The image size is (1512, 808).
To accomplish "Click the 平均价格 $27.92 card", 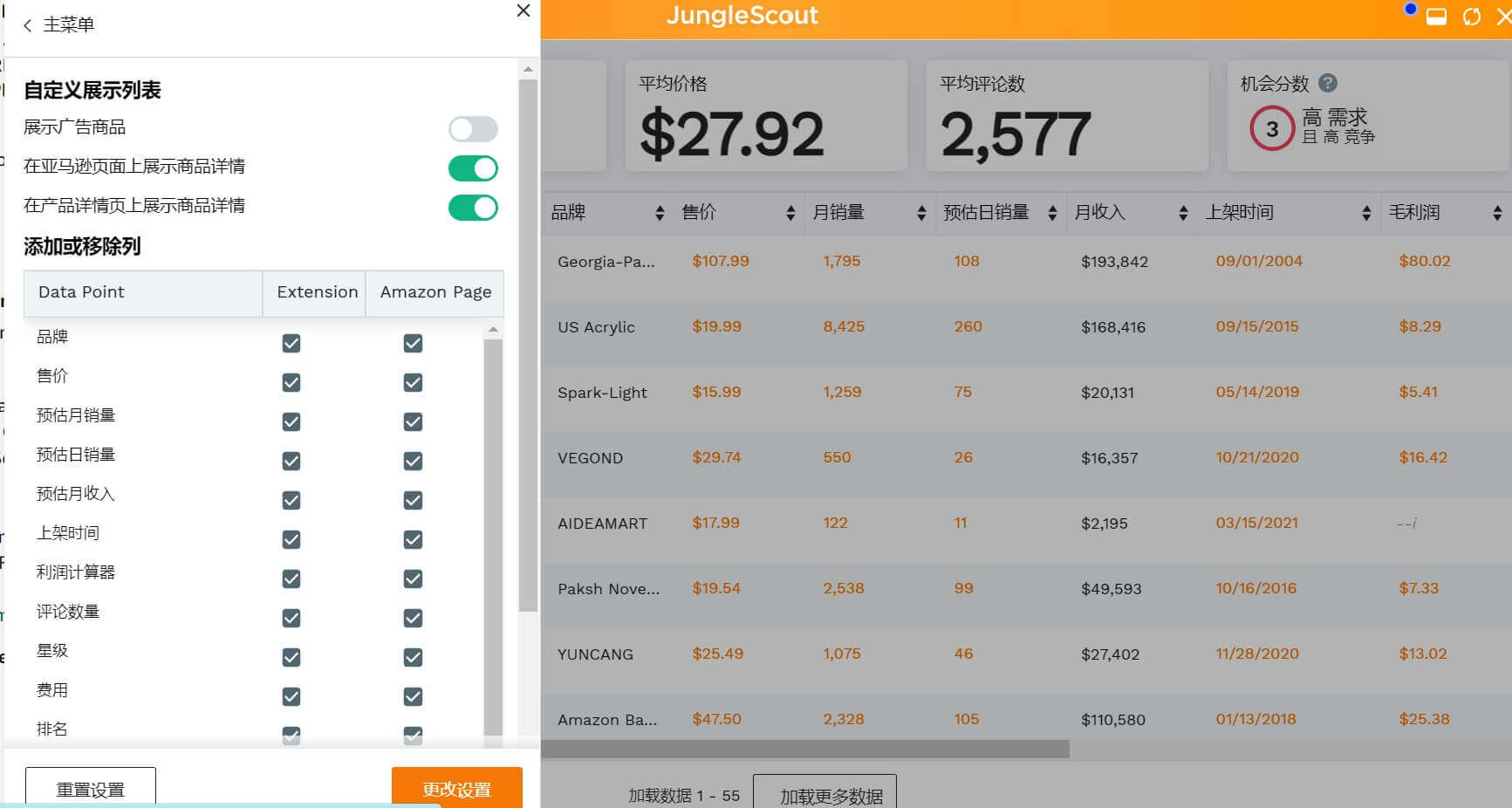I will pos(766,115).
